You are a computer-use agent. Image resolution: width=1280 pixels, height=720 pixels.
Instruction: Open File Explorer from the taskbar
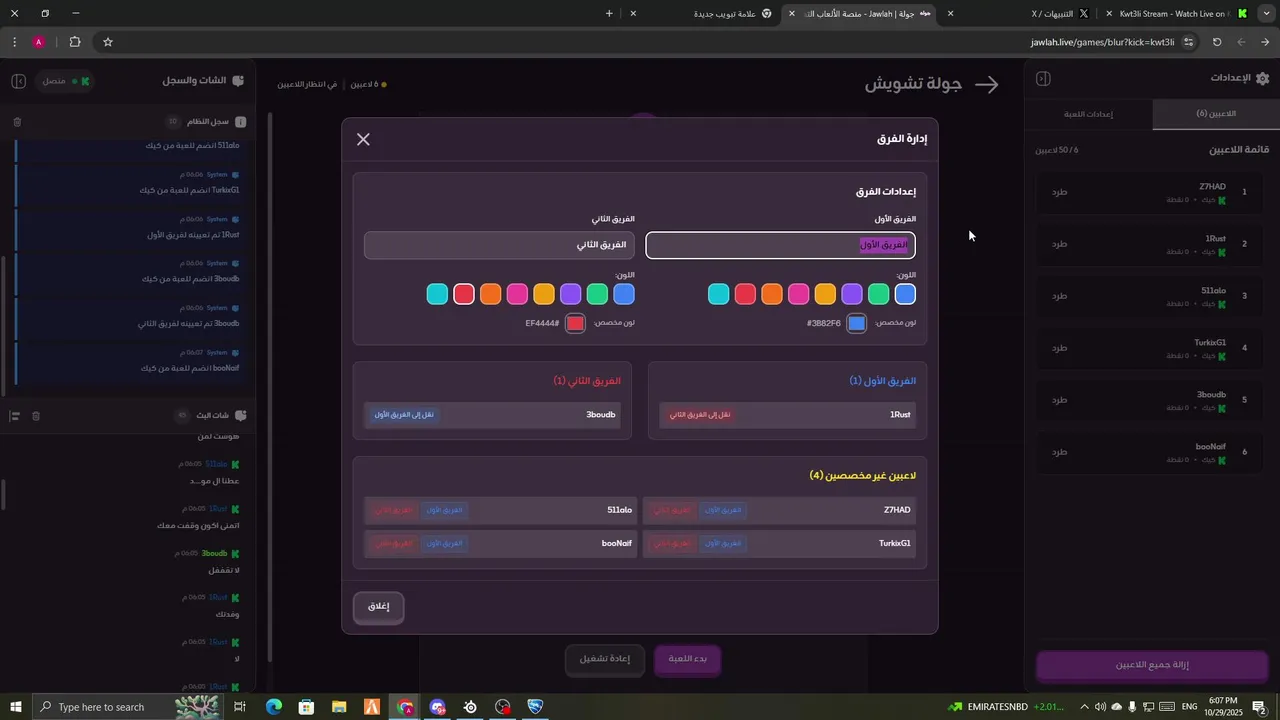point(339,707)
